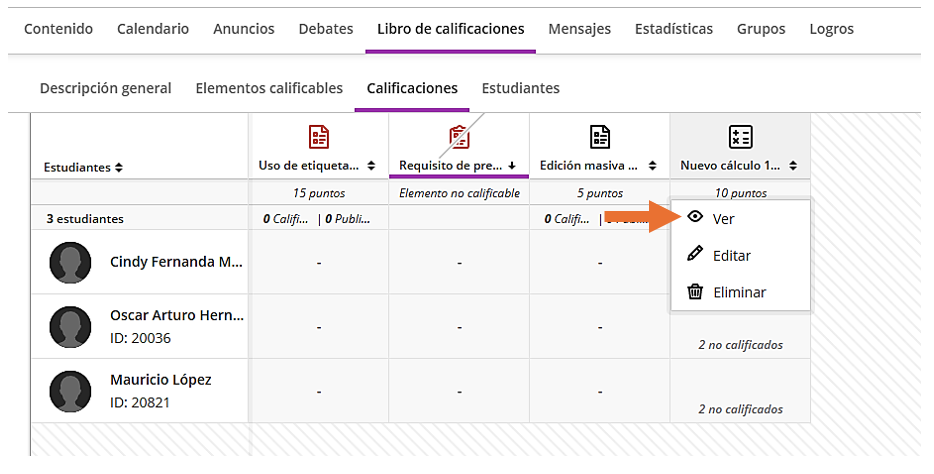Sort by Estudiantes column arrows
Screen dimensions: 934x474
tap(119, 167)
